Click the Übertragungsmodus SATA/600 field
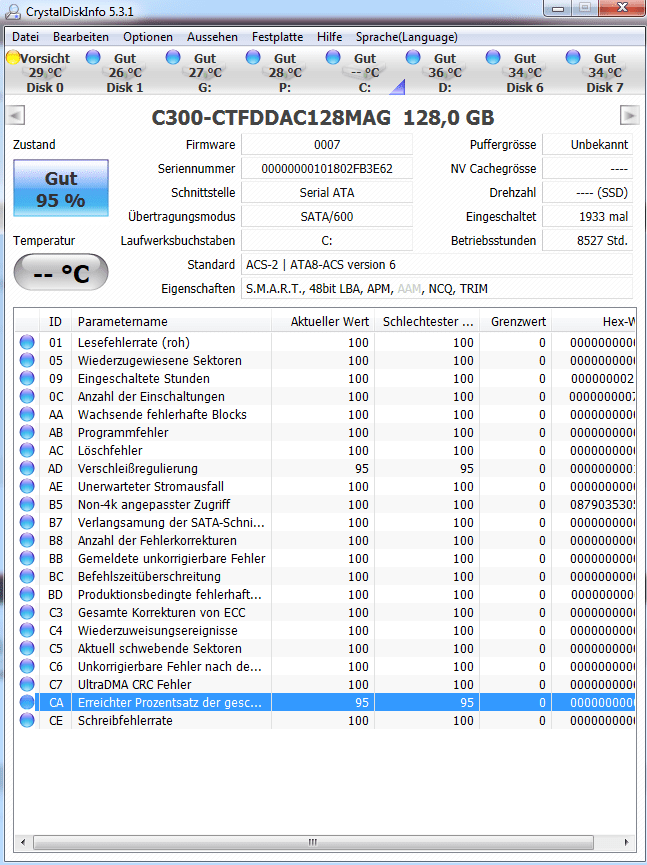Image resolution: width=647 pixels, height=865 pixels. pyautogui.click(x=327, y=217)
